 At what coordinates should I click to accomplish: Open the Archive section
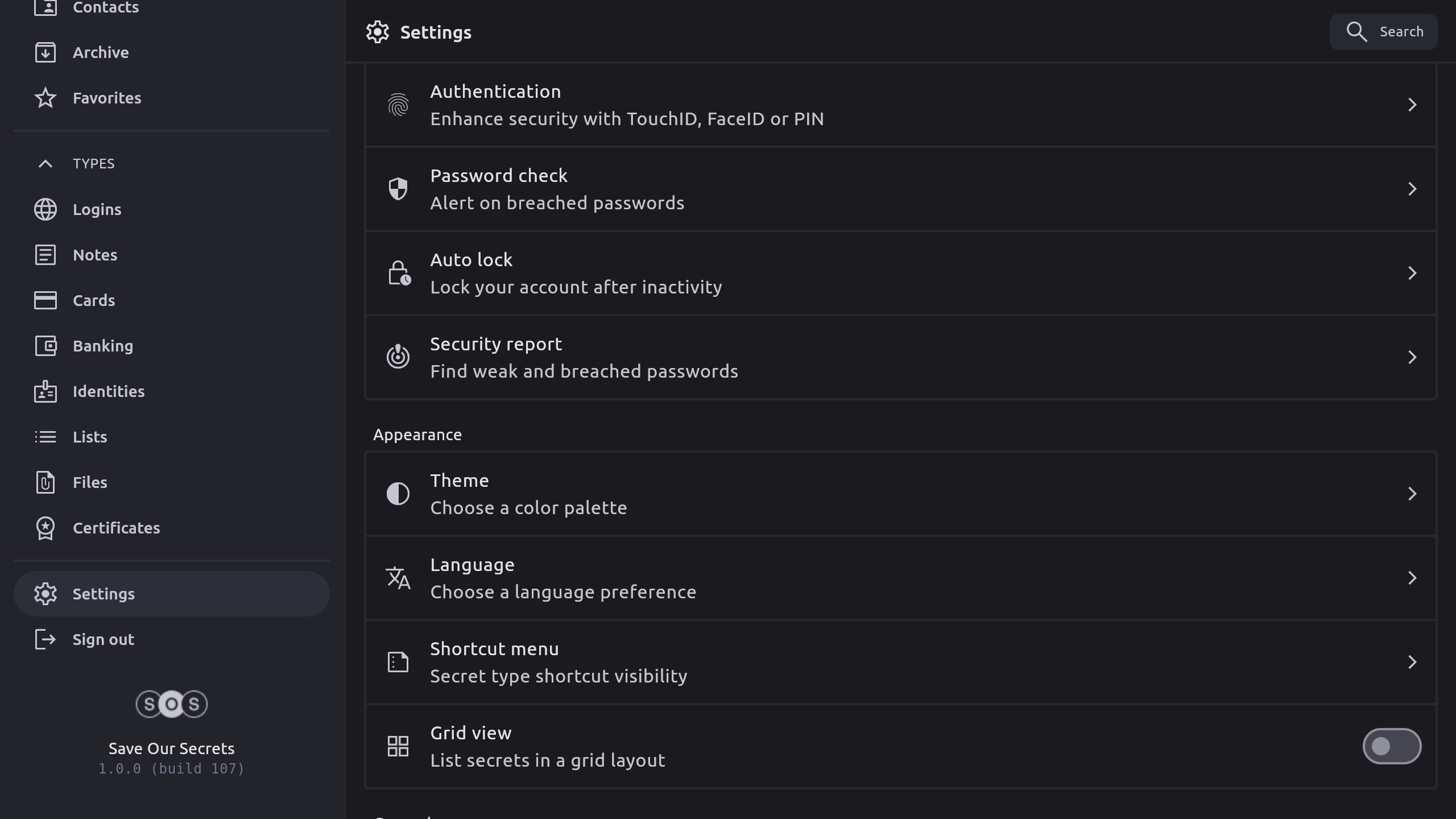(101, 52)
